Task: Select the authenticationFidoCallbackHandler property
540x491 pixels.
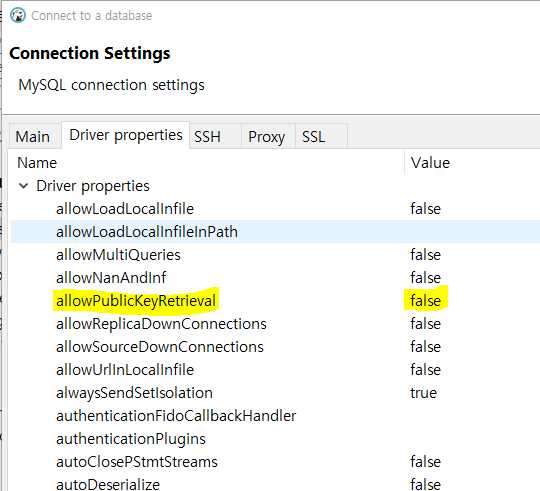Action: [x=176, y=416]
